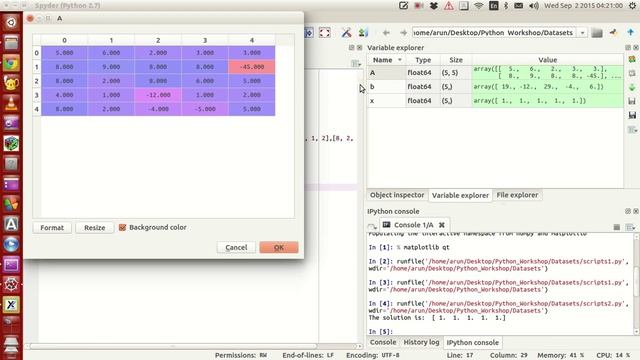Image resolution: width=640 pixels, height=360 pixels.
Task: Click the IPython console vertical scrollbar
Action: click(x=636, y=284)
